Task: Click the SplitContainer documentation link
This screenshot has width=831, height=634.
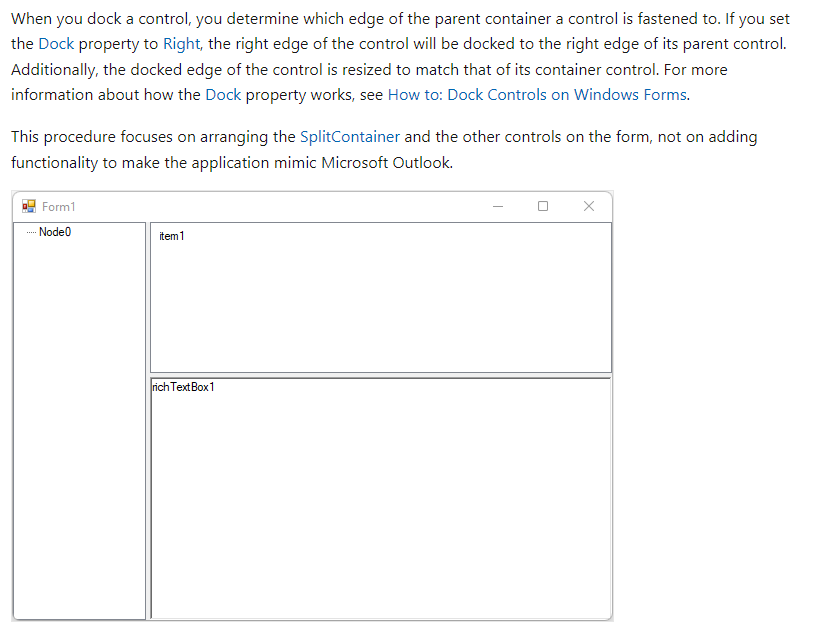Action: click(349, 136)
